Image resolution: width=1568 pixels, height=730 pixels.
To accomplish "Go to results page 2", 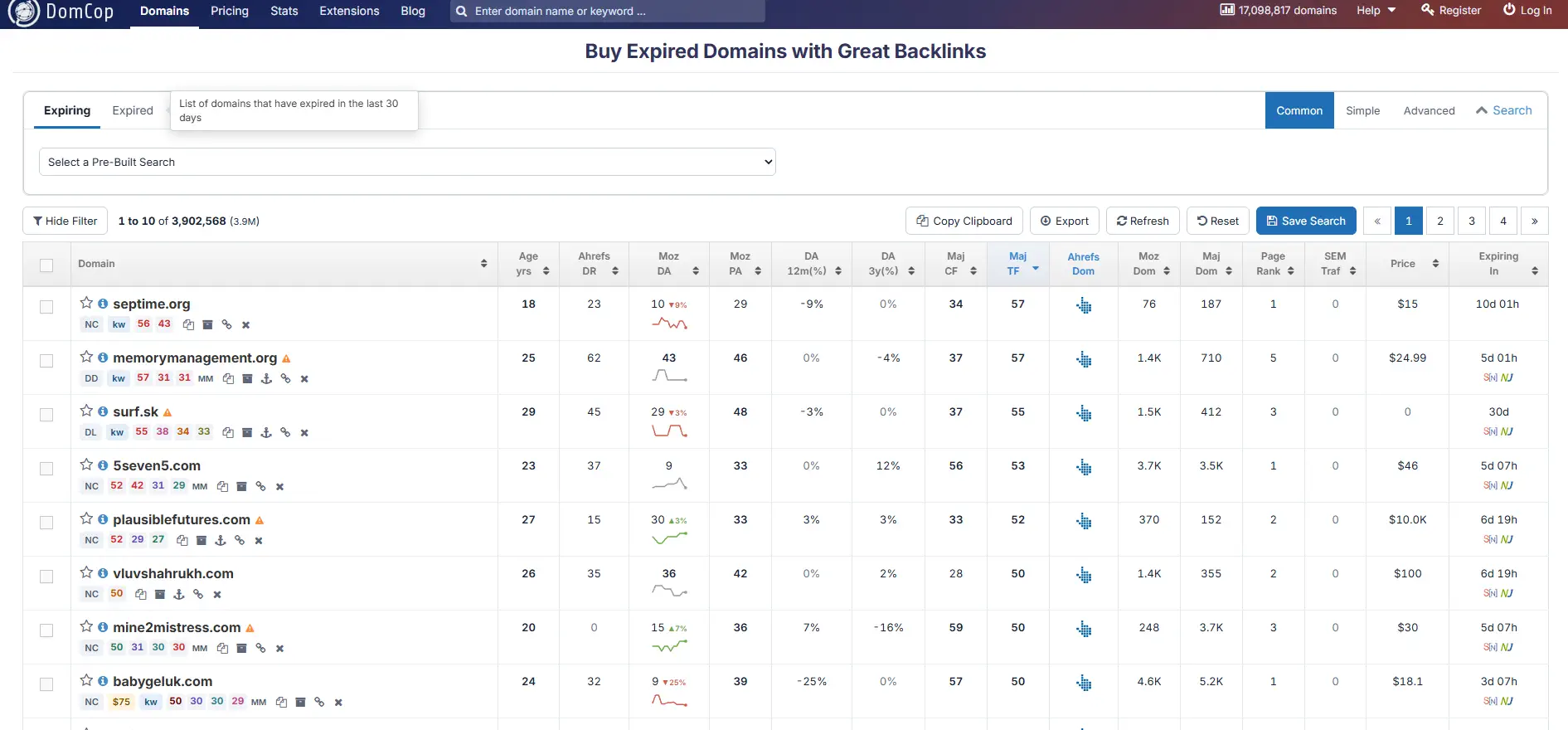I will click(1440, 221).
